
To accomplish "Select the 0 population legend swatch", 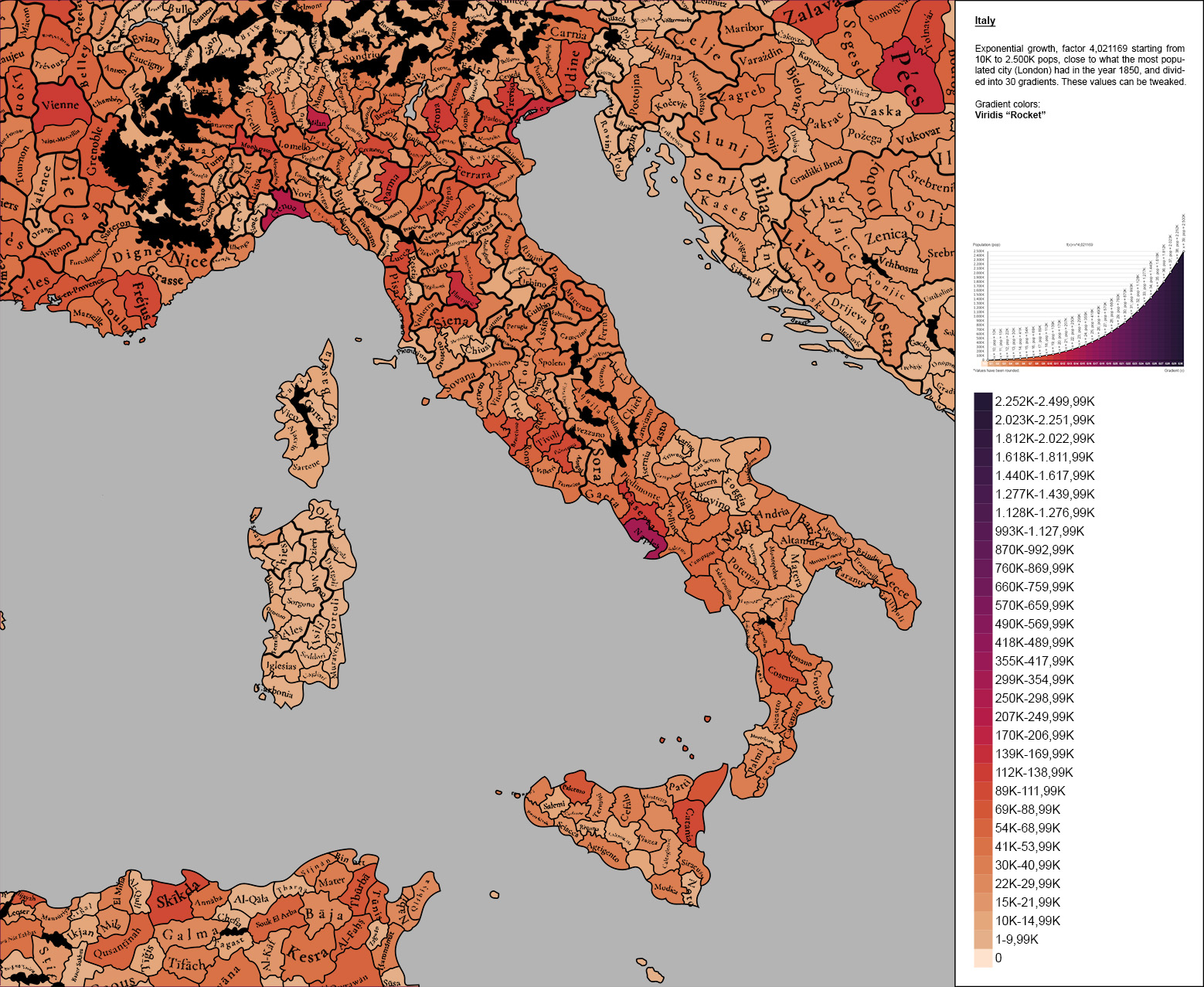I will (983, 959).
